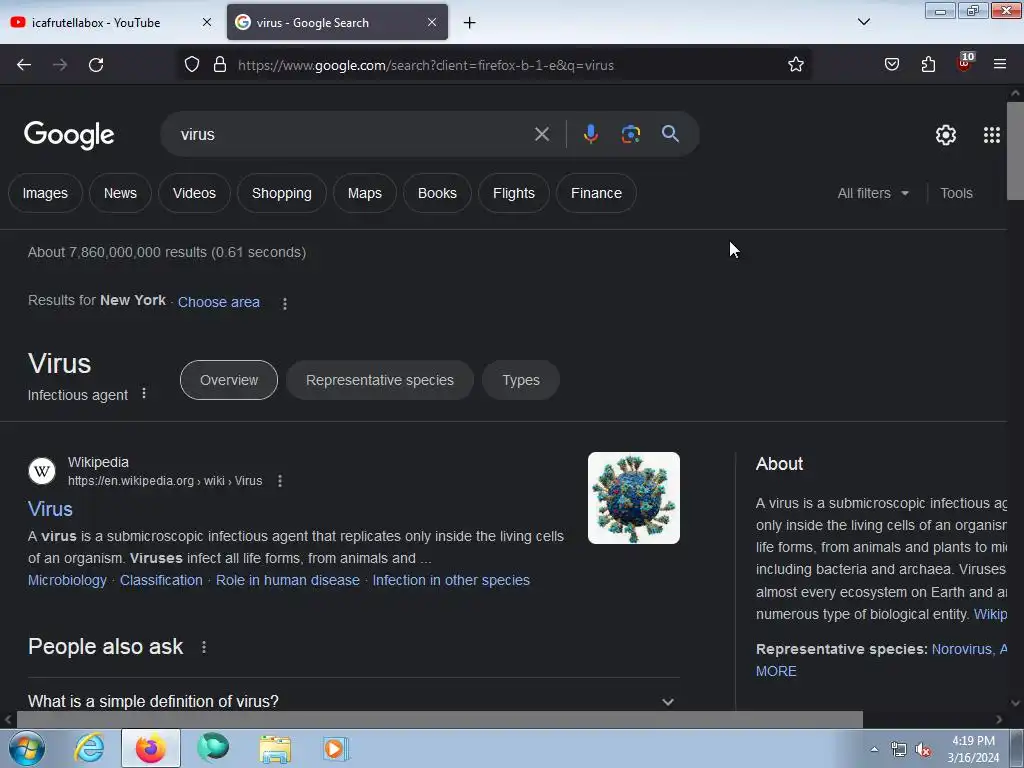1024x768 pixels.
Task: Open Google quick settings gear
Action: pyautogui.click(x=946, y=135)
